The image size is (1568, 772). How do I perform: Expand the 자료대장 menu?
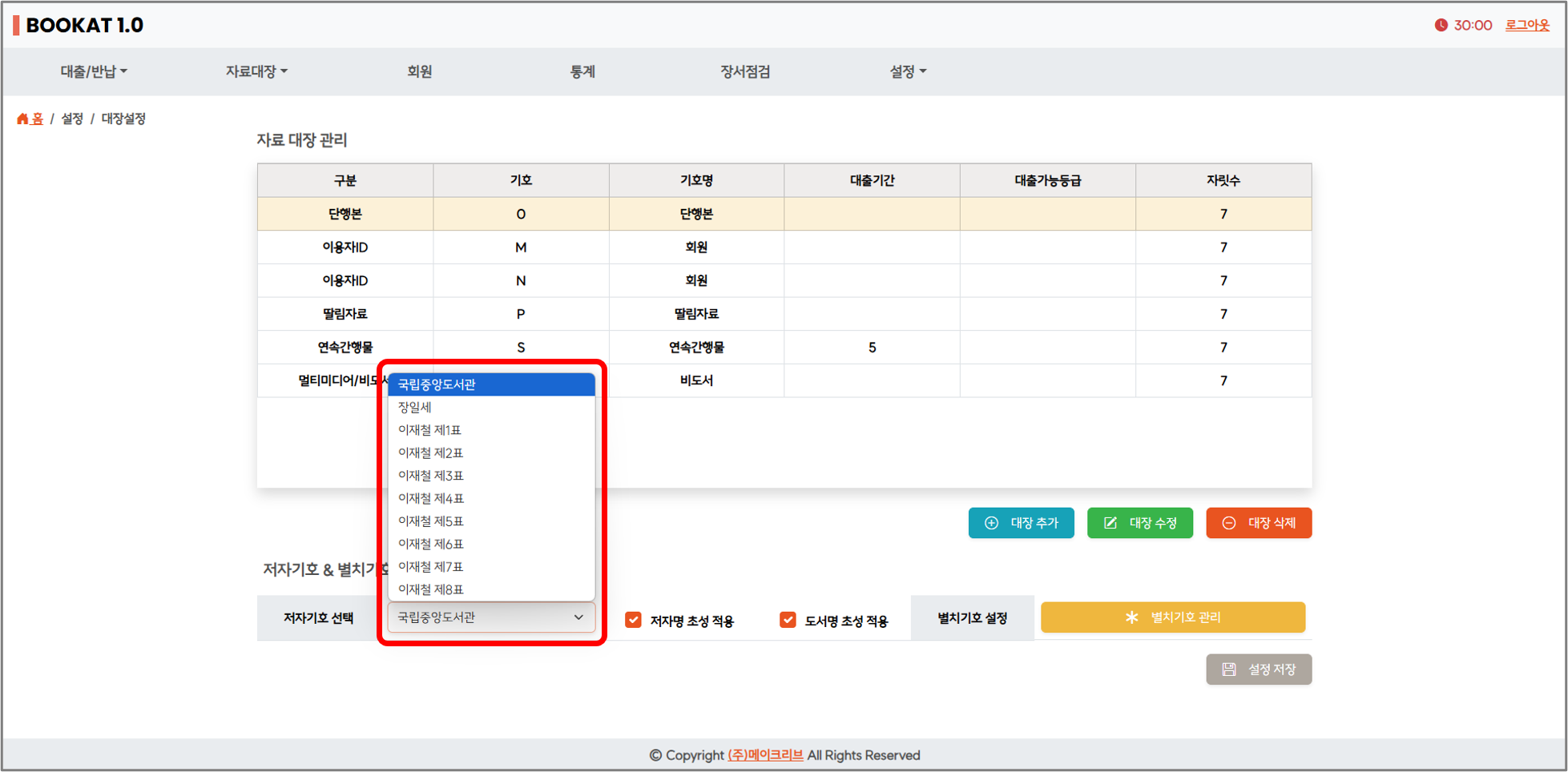(x=256, y=71)
